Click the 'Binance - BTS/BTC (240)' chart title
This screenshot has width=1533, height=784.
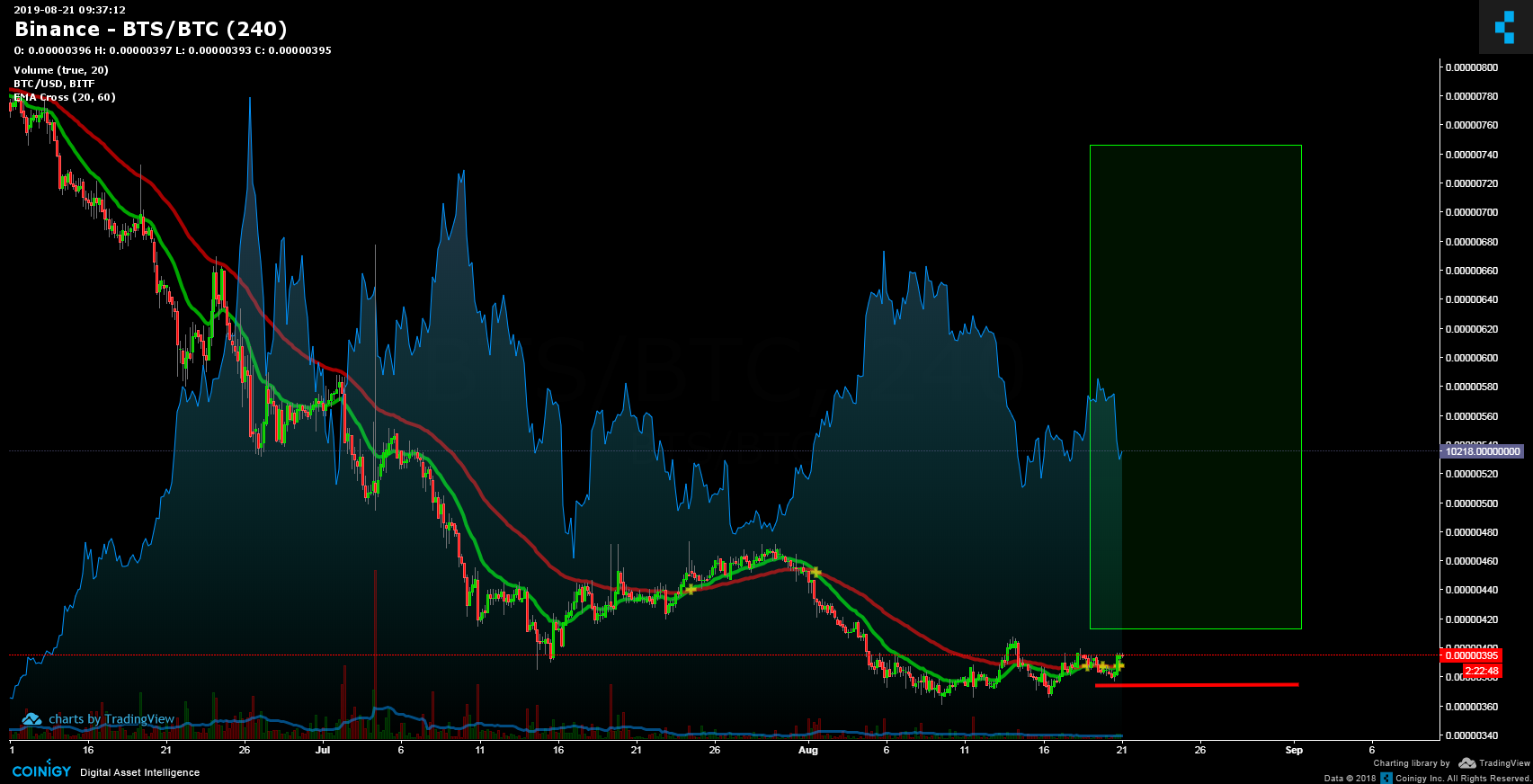pyautogui.click(x=151, y=30)
